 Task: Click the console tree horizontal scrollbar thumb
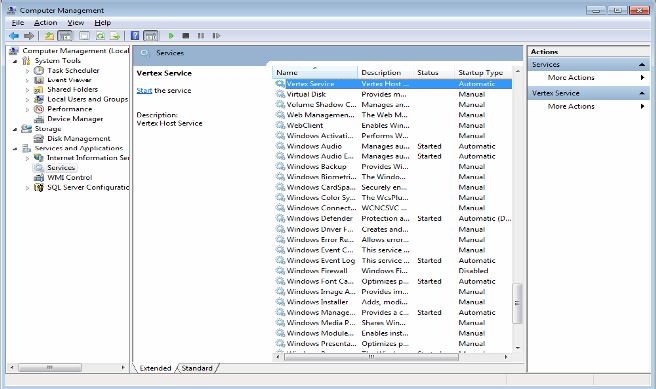49,368
